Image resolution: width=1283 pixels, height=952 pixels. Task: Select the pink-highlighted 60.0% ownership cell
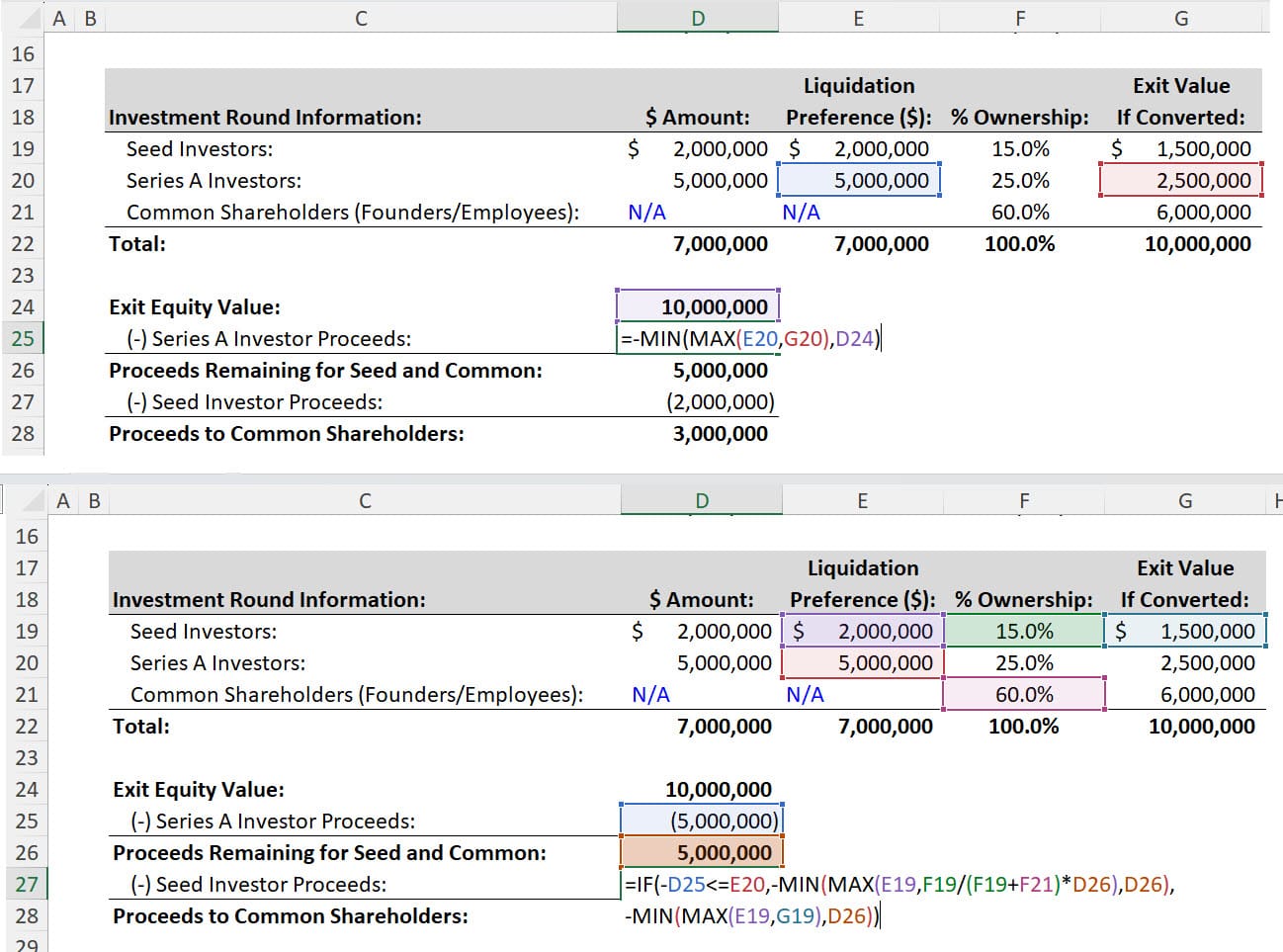tap(1024, 694)
